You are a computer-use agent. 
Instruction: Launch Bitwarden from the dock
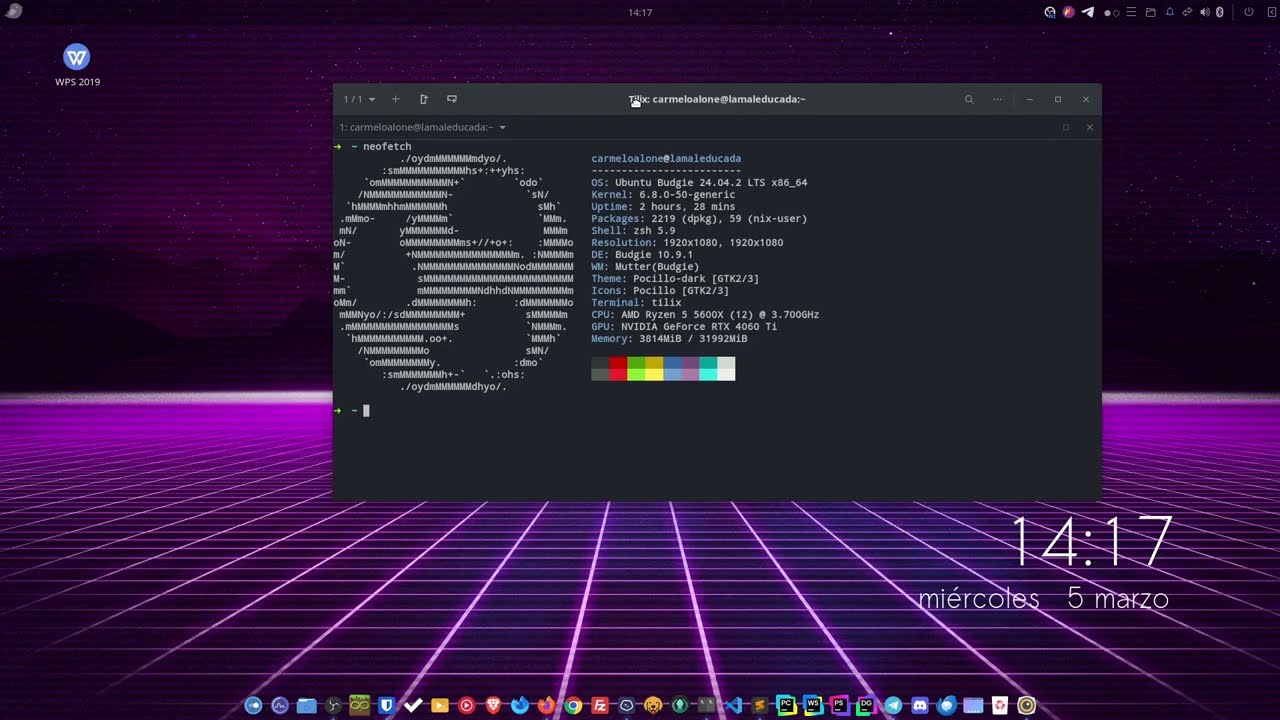[387, 705]
